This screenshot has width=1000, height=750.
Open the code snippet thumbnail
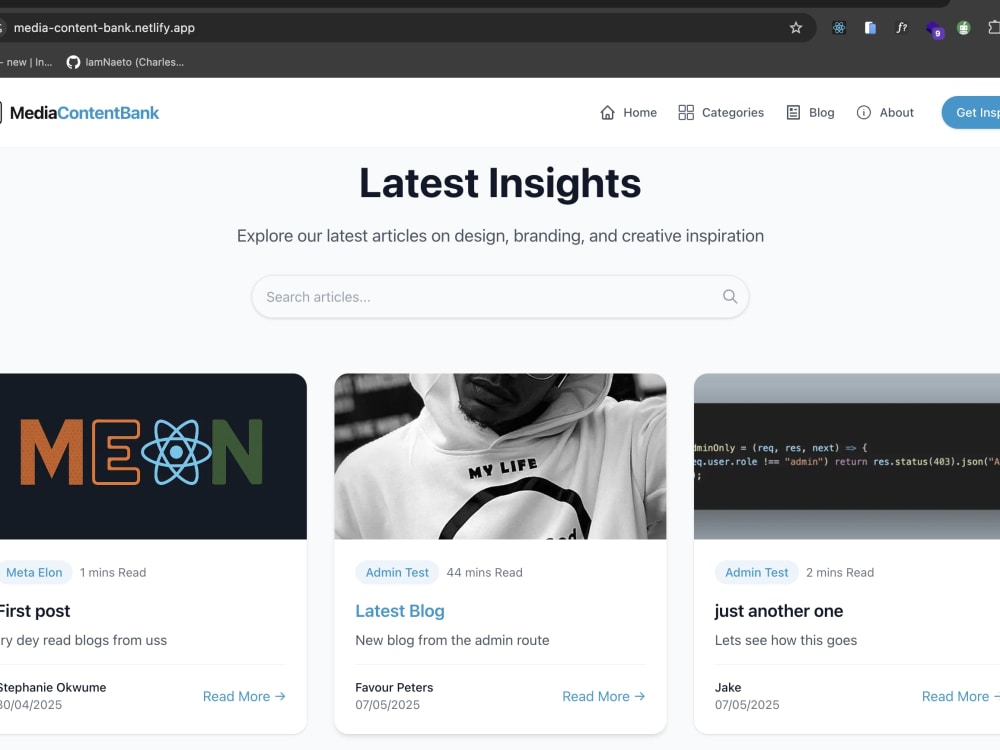pos(847,456)
